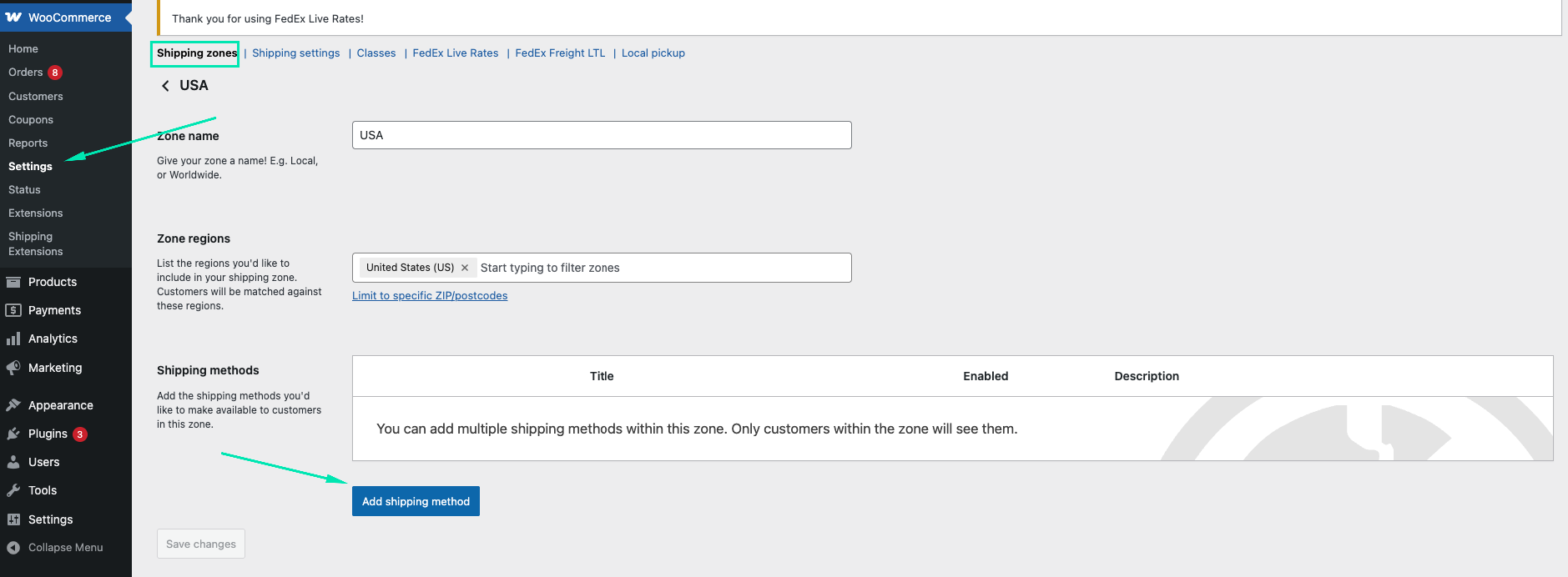This screenshot has width=1568, height=577.
Task: Click Add shipping method button
Action: tap(416, 501)
